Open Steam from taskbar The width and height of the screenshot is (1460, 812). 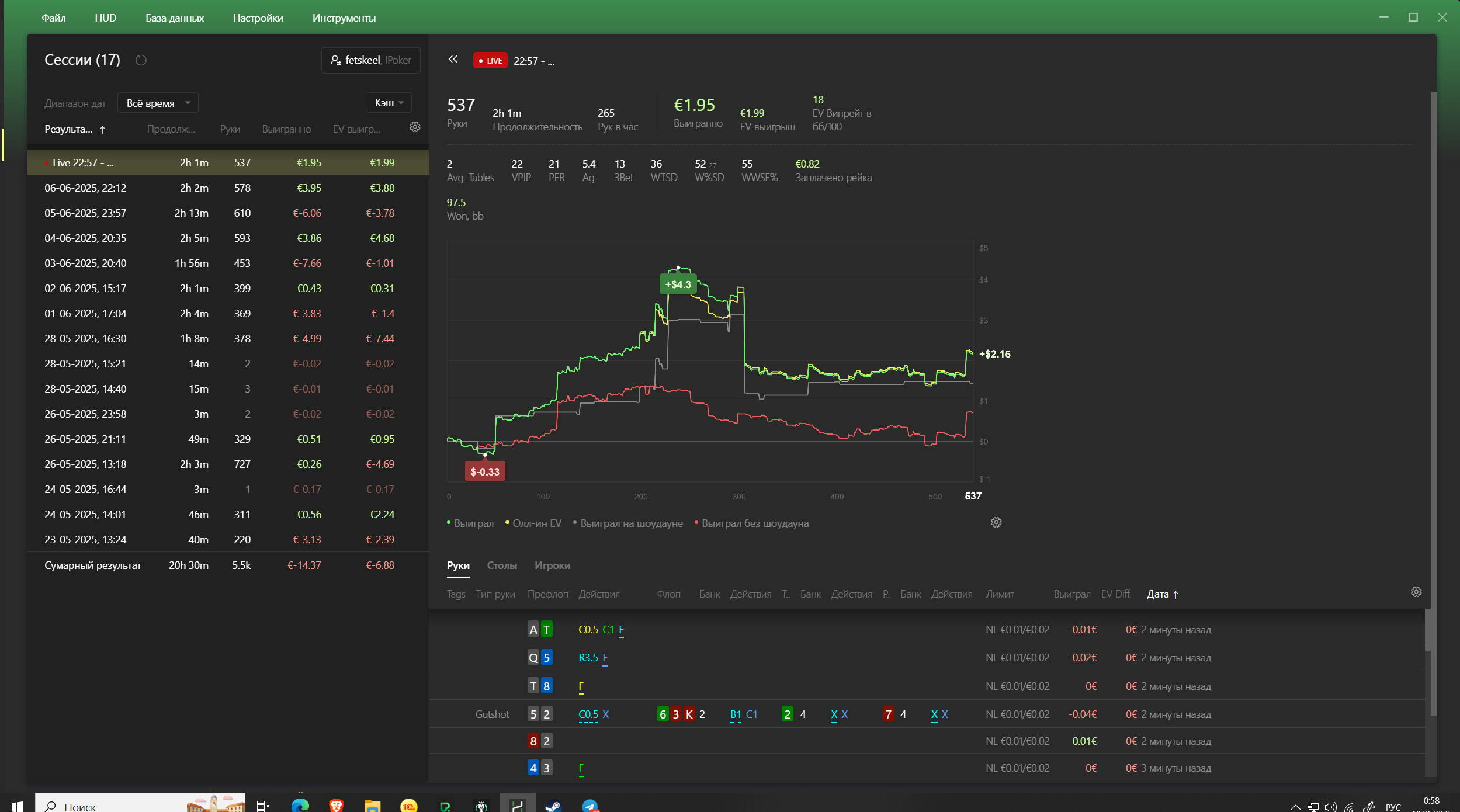(x=553, y=806)
